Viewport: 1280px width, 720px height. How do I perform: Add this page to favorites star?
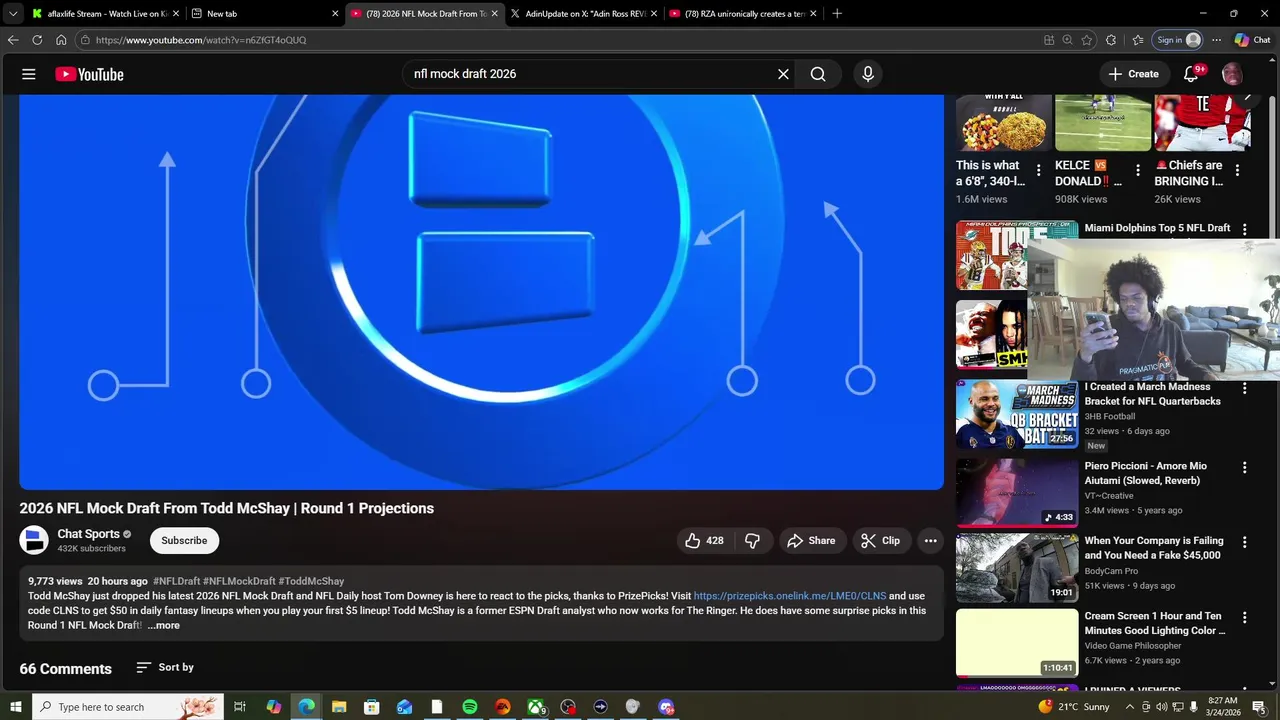1087,40
